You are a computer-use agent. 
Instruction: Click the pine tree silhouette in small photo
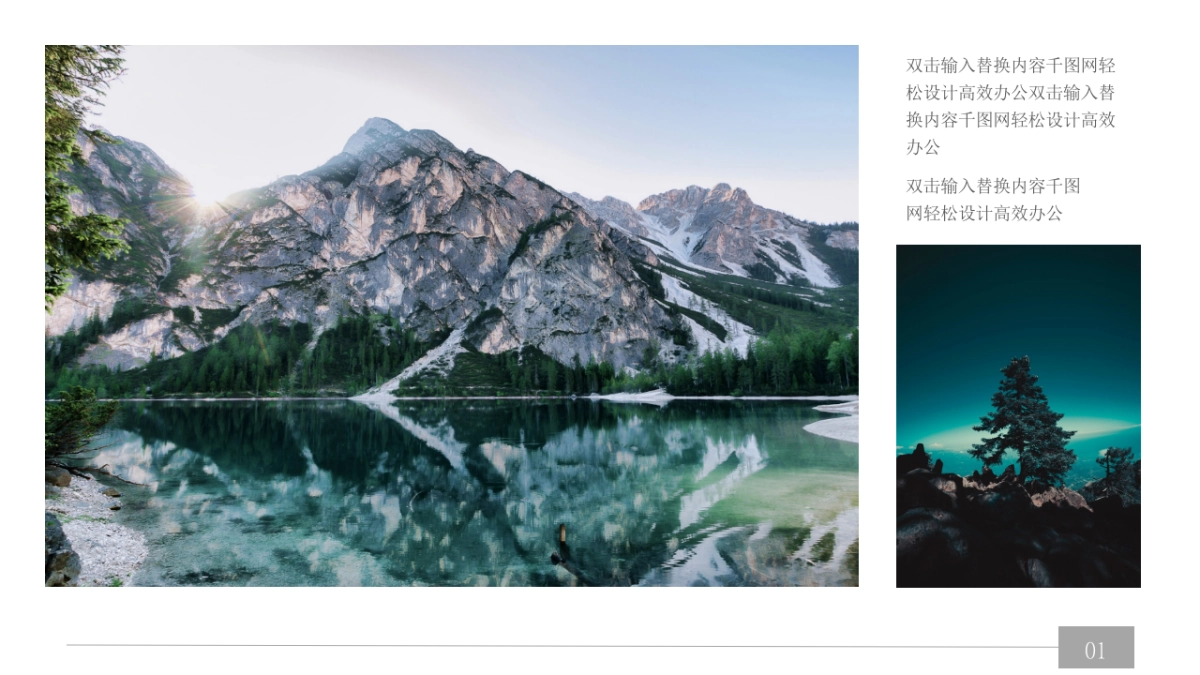pyautogui.click(x=1021, y=422)
